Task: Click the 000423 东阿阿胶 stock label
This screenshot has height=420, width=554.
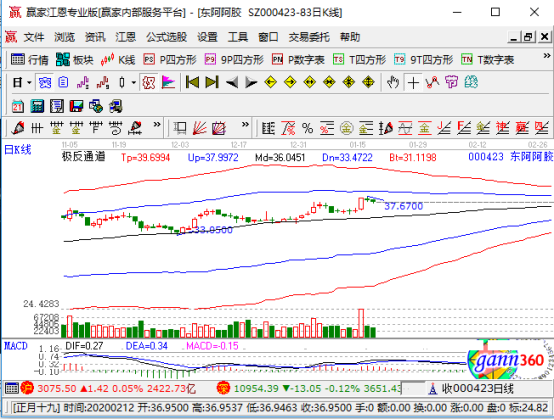Action: [511, 156]
